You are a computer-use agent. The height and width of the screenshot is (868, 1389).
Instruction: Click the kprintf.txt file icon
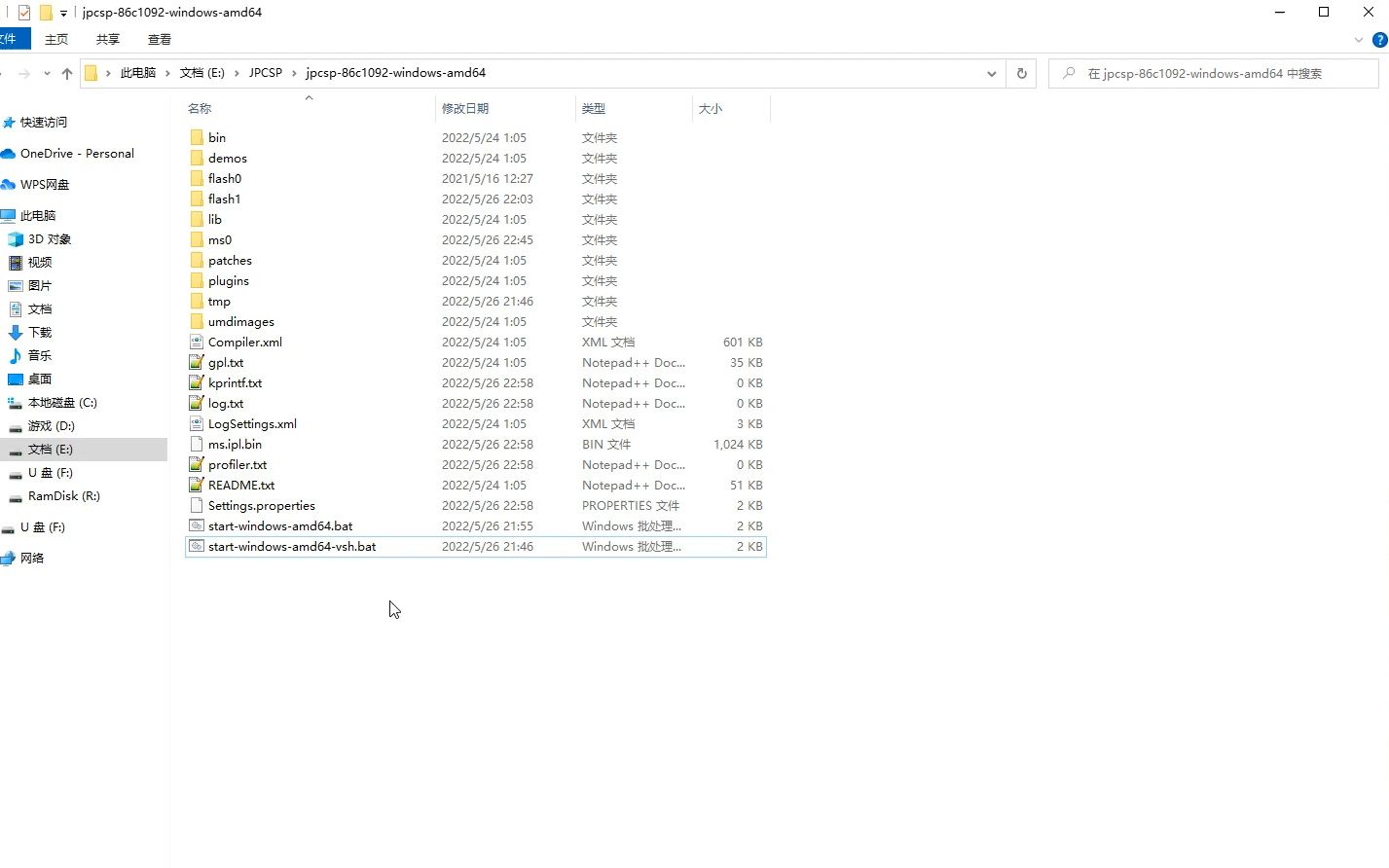[197, 382]
